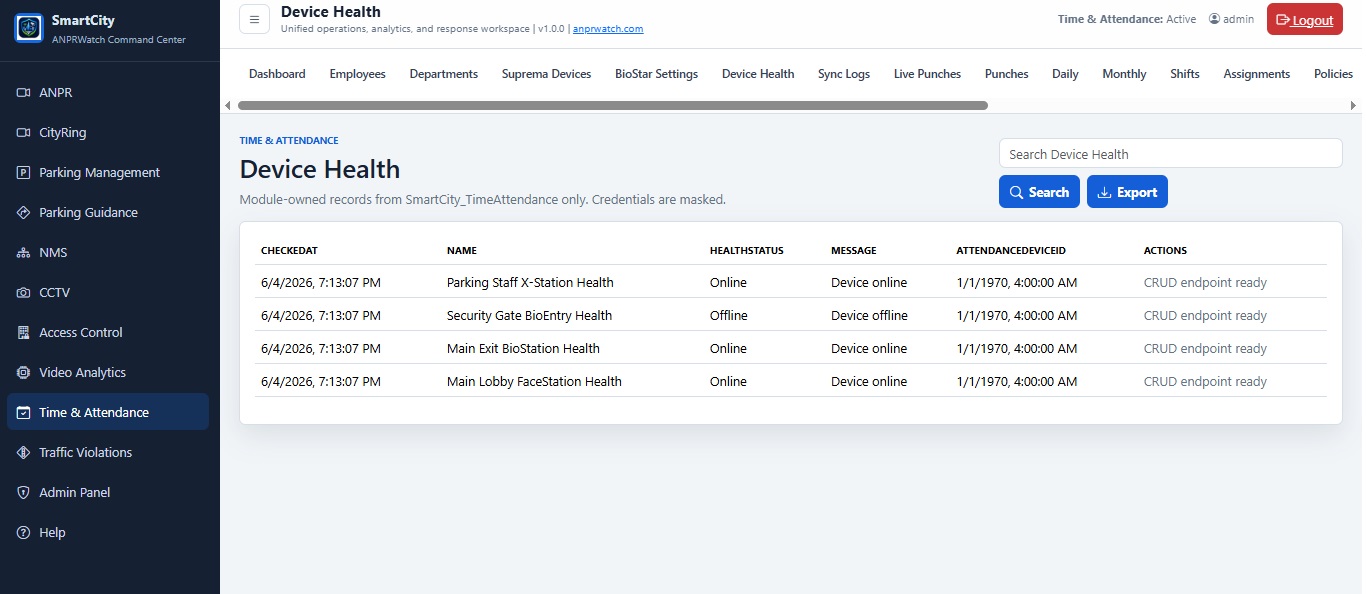This screenshot has height=594, width=1366.
Task: View the Live Punches tab
Action: [x=927, y=74]
